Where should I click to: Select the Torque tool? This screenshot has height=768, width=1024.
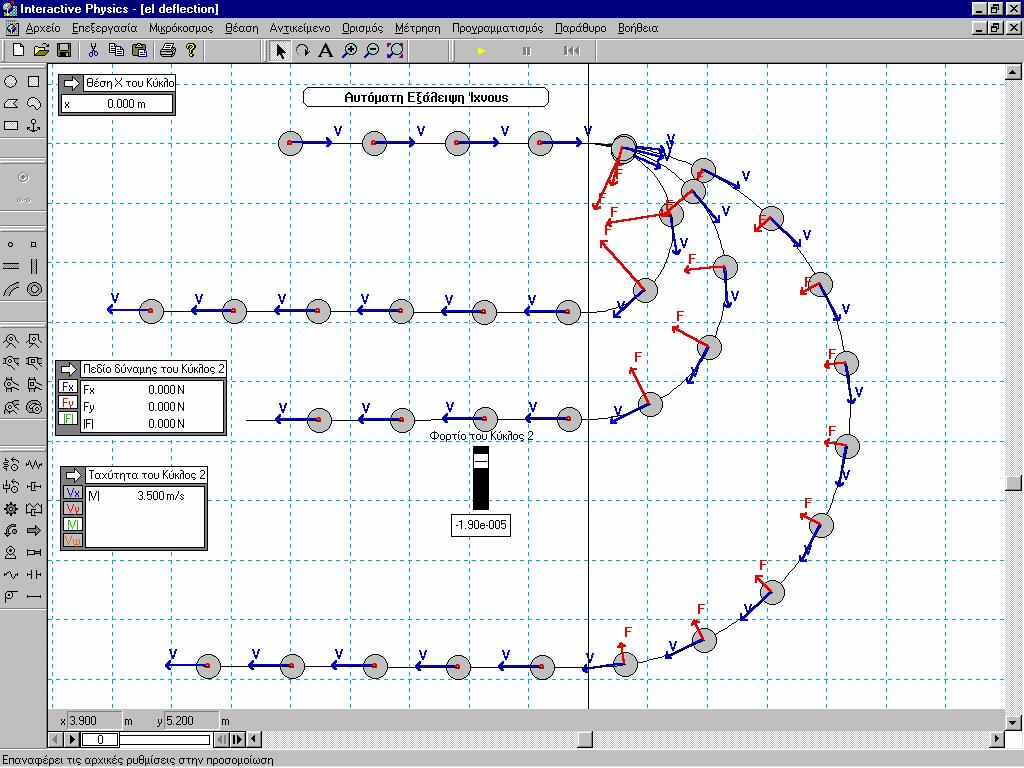click(x=11, y=530)
